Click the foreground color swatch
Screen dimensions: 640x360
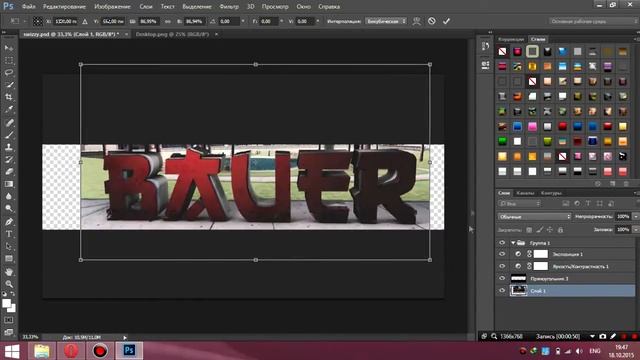7,303
